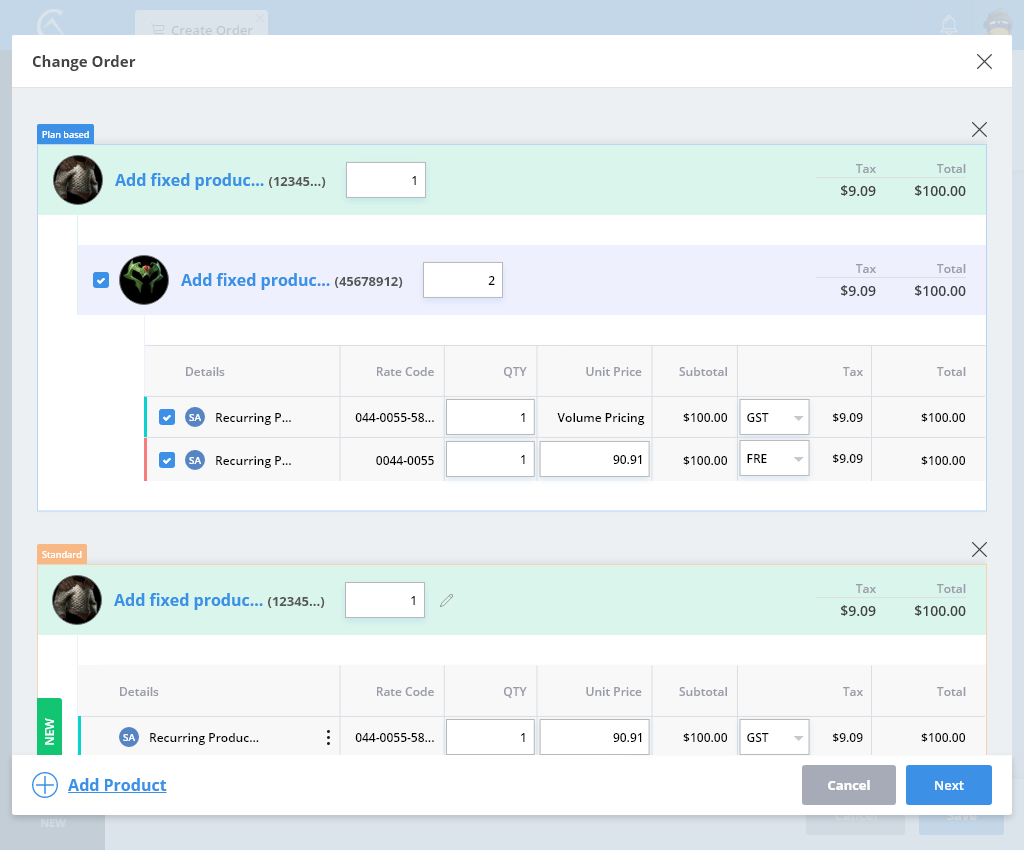This screenshot has height=850, width=1024.
Task: Open the Add Product link
Action: click(x=117, y=785)
